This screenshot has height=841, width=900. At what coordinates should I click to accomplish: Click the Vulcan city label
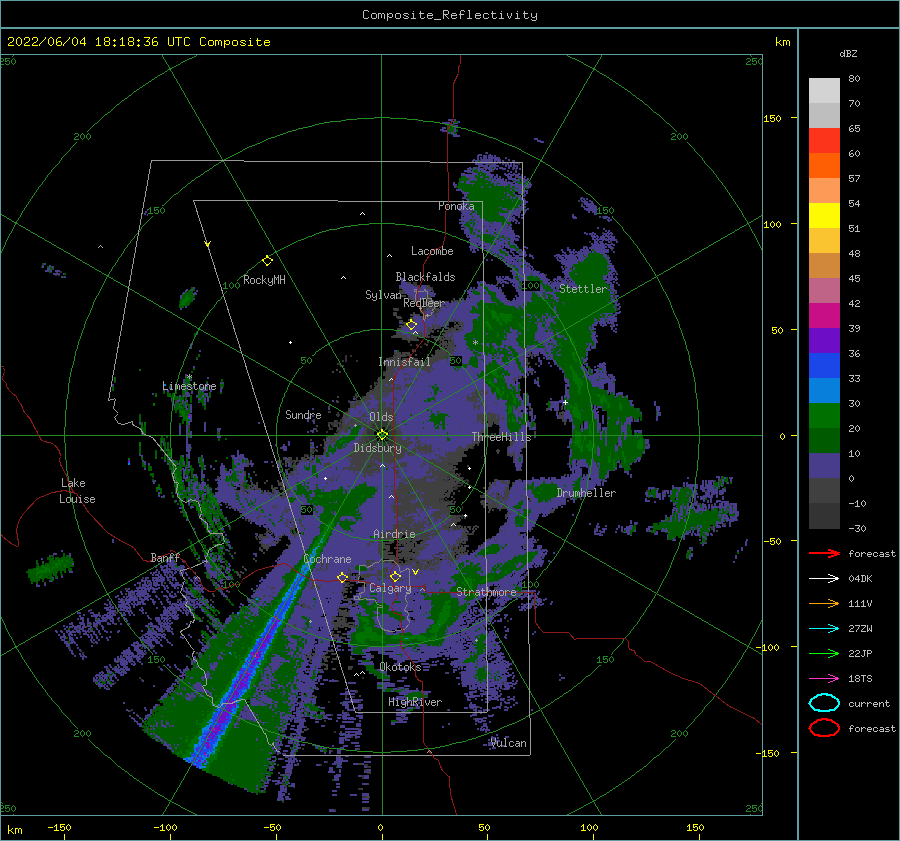click(509, 743)
